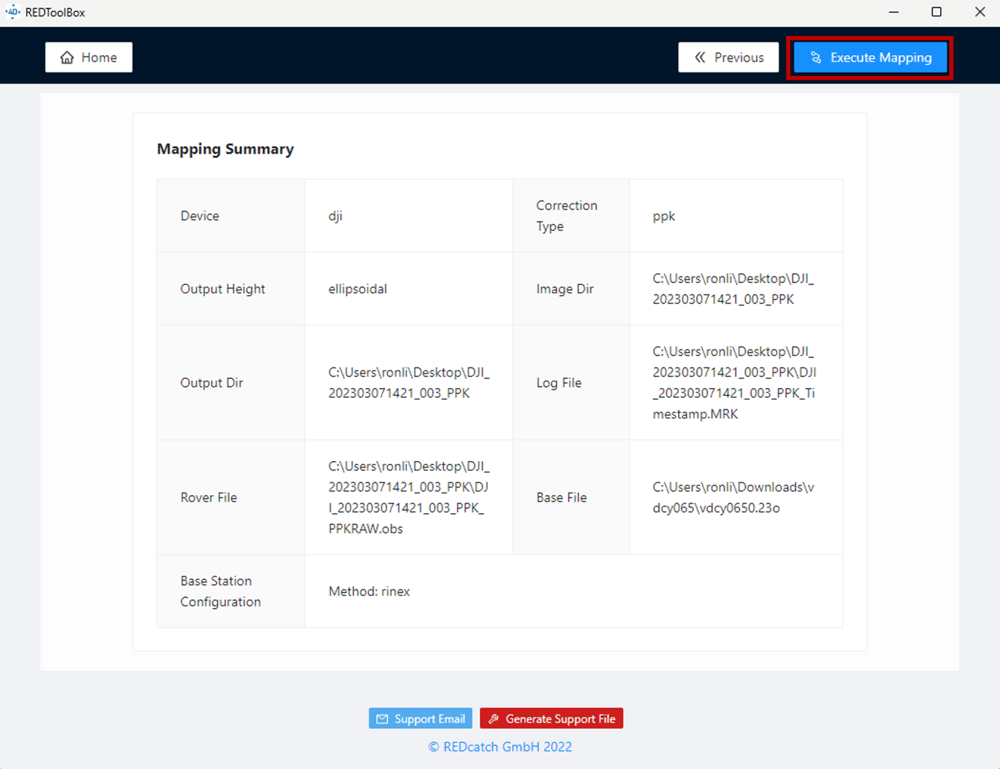
Task: Click the wrench icon on Generate Support File
Action: 496,718
